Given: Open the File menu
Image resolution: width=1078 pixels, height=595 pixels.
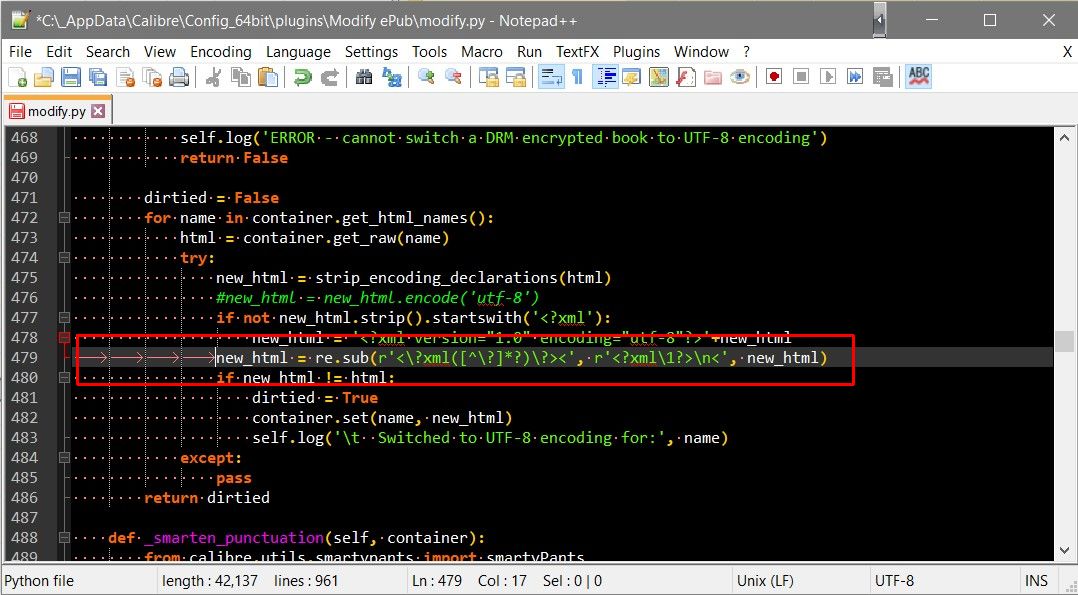Looking at the screenshot, I should tap(20, 52).
